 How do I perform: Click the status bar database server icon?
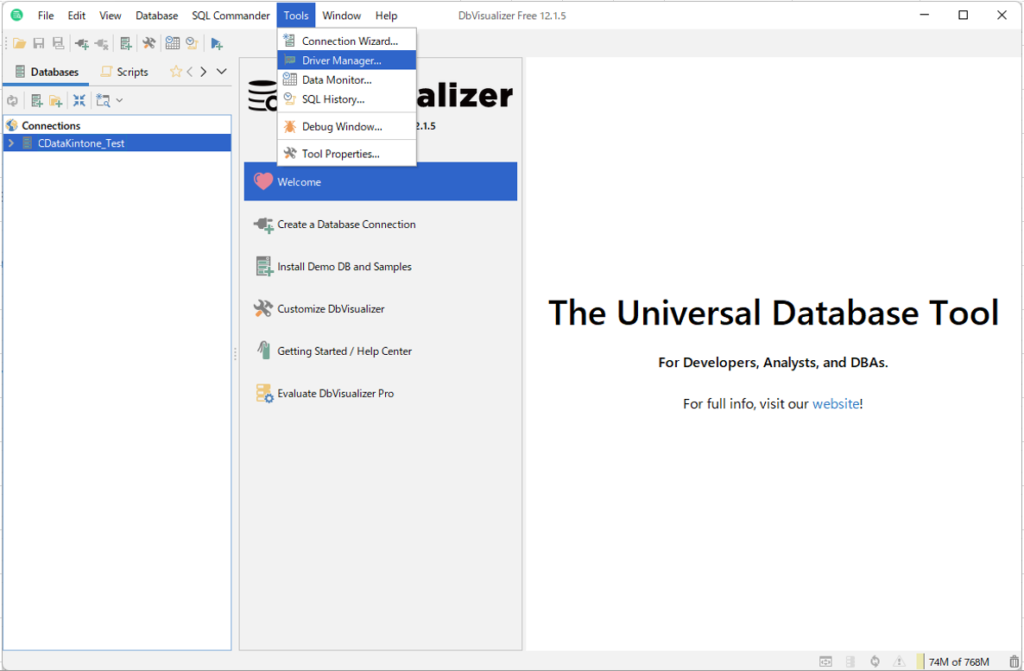pos(850,662)
